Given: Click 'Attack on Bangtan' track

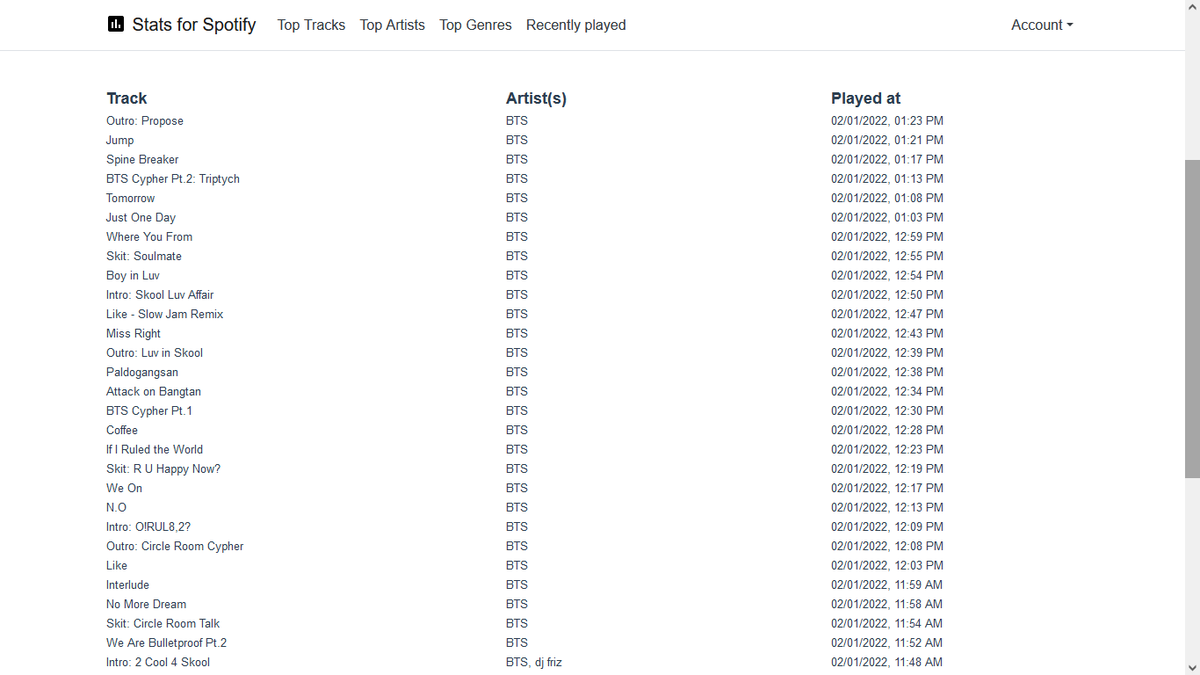Looking at the screenshot, I should click(x=154, y=391).
